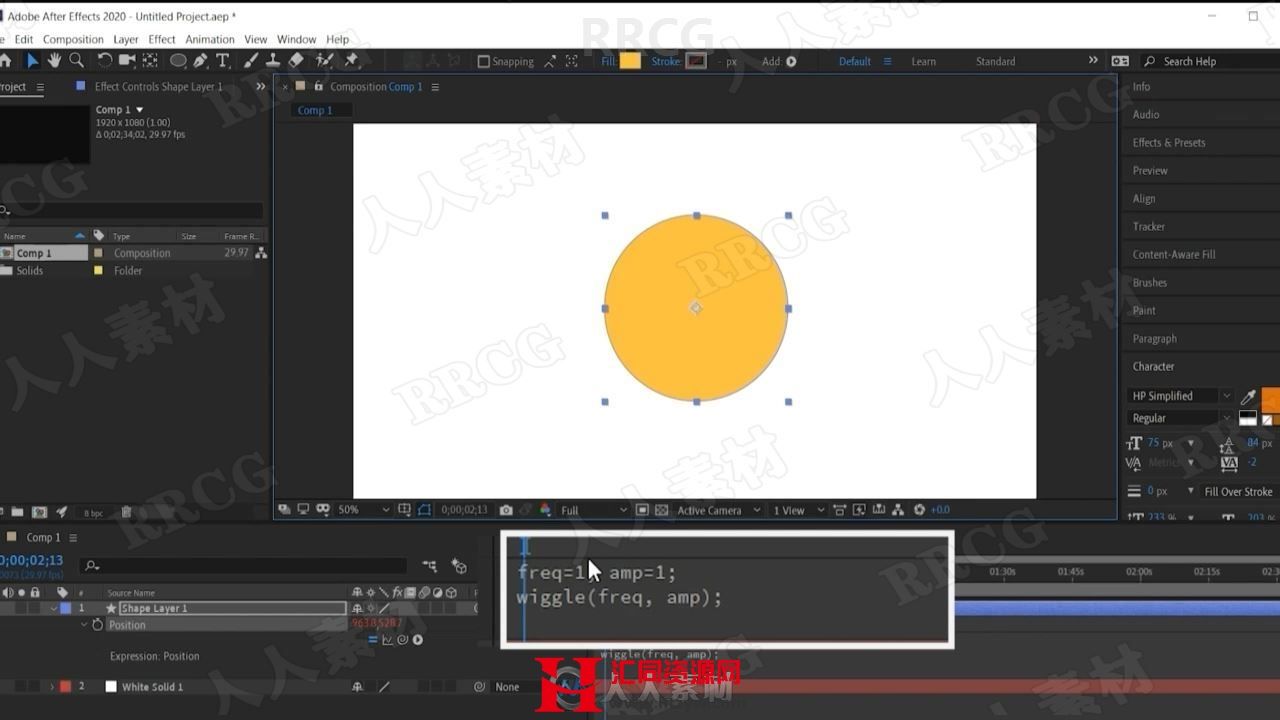Enable the Snapping checkbox
Screen dimensions: 1280x720
[484, 61]
